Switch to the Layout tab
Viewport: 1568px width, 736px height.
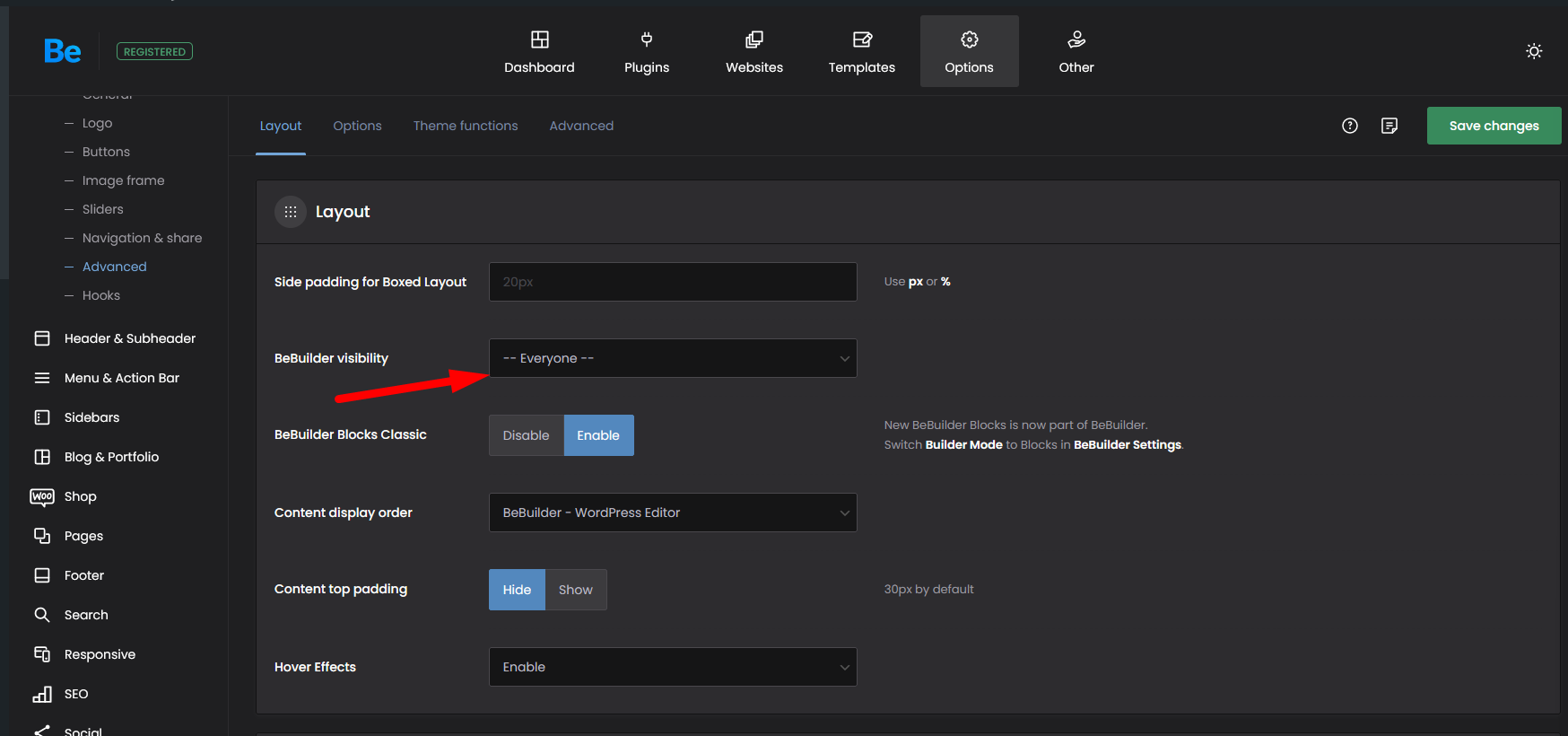[x=281, y=126]
